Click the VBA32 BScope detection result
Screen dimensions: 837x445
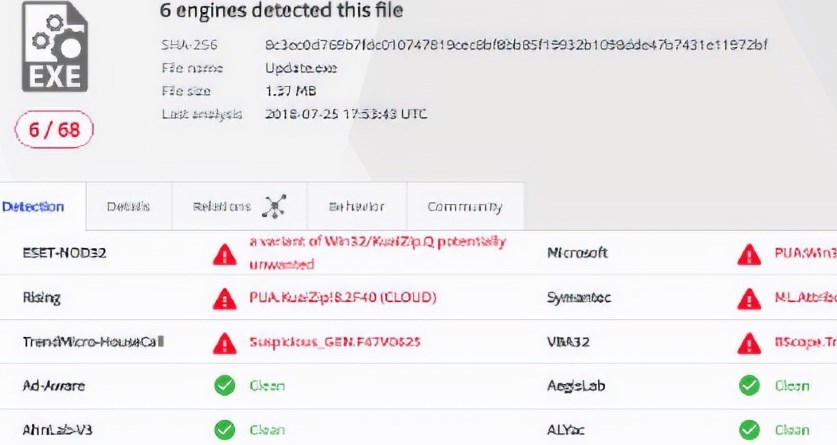click(806, 342)
